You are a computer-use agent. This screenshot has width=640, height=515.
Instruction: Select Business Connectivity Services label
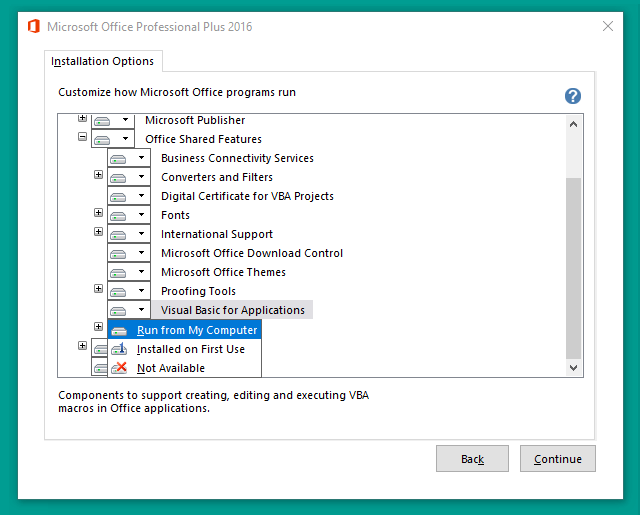pyautogui.click(x=237, y=158)
